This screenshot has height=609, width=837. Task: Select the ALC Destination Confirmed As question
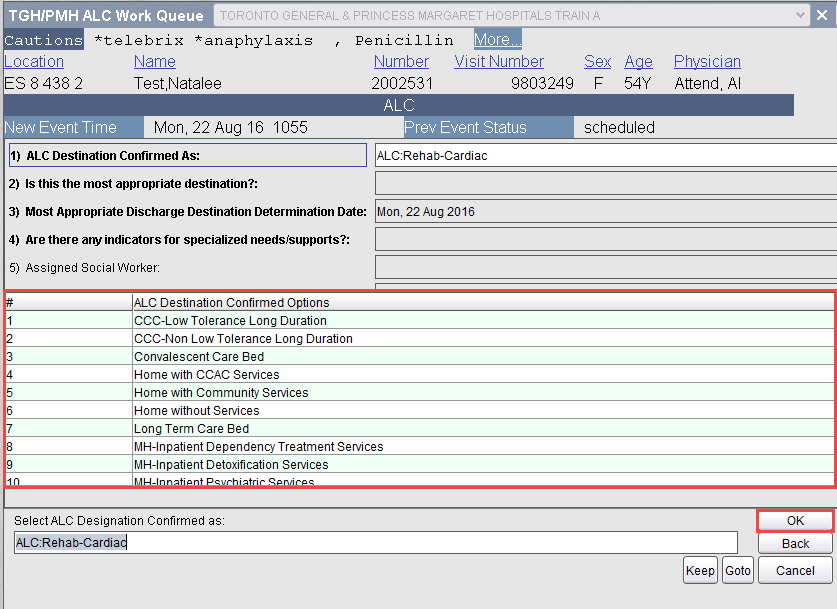tap(188, 155)
